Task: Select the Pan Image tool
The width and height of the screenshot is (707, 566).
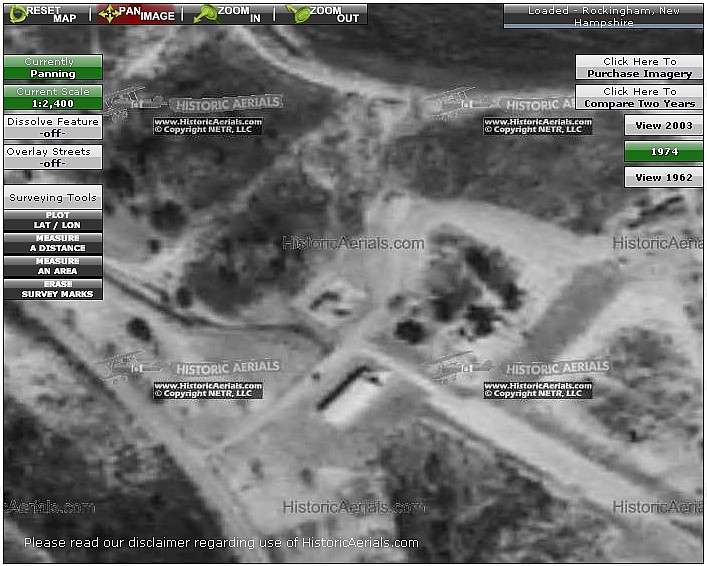Action: [x=137, y=14]
